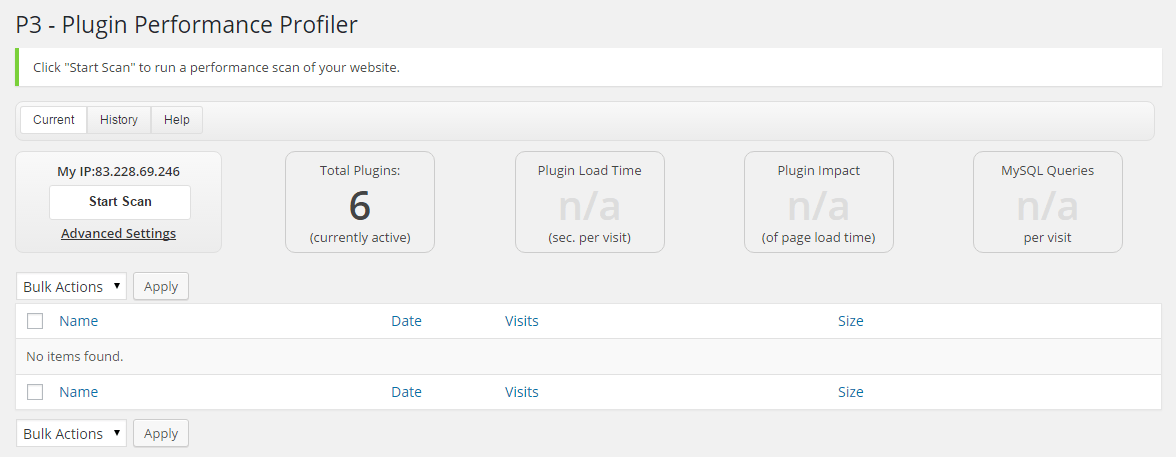Viewport: 1176px width, 457px height.
Task: Click the Start Scan button
Action: pos(120,202)
